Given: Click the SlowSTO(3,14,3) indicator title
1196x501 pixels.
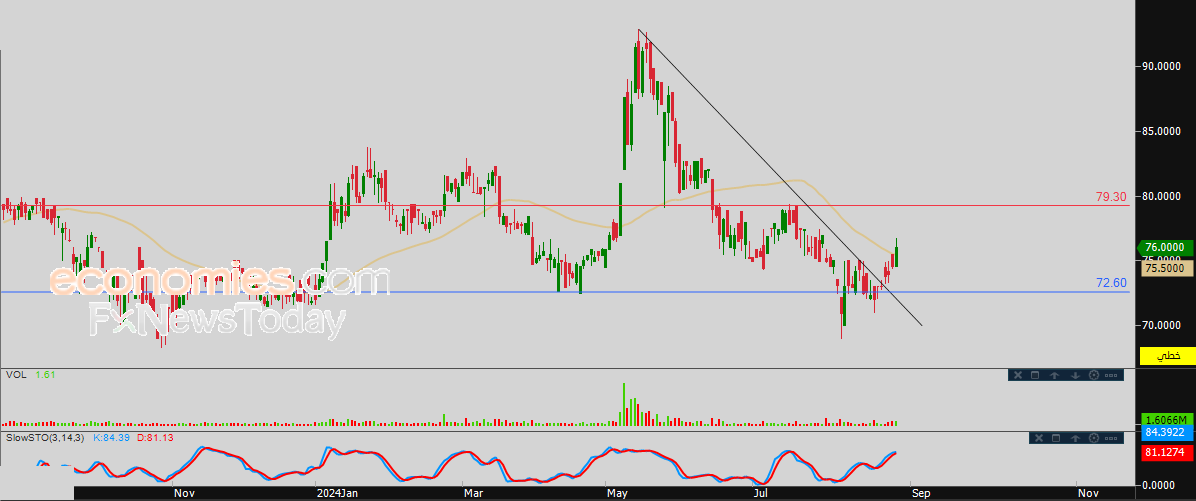Looking at the screenshot, I should pyautogui.click(x=47, y=438).
